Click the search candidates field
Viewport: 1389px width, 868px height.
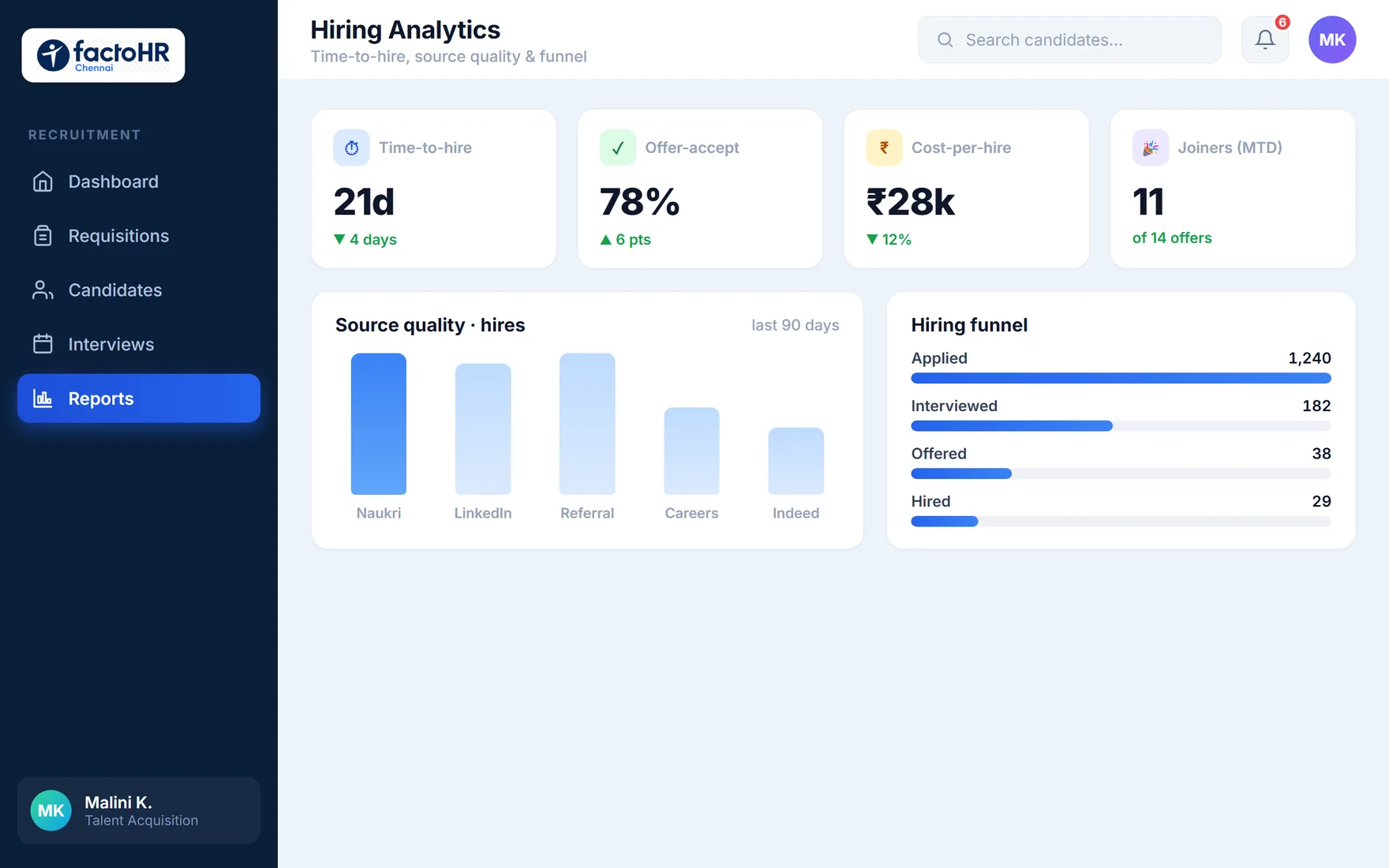[1069, 39]
